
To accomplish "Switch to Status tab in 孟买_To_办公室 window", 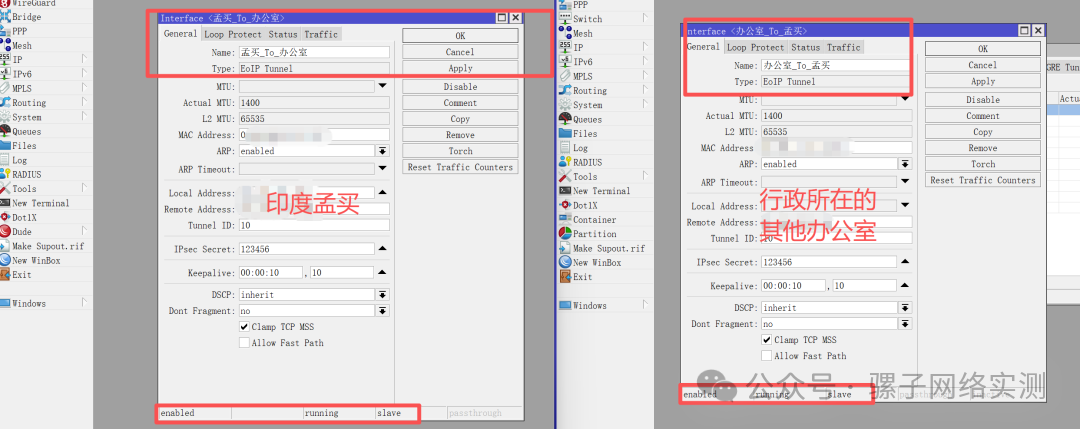I will (x=283, y=34).
